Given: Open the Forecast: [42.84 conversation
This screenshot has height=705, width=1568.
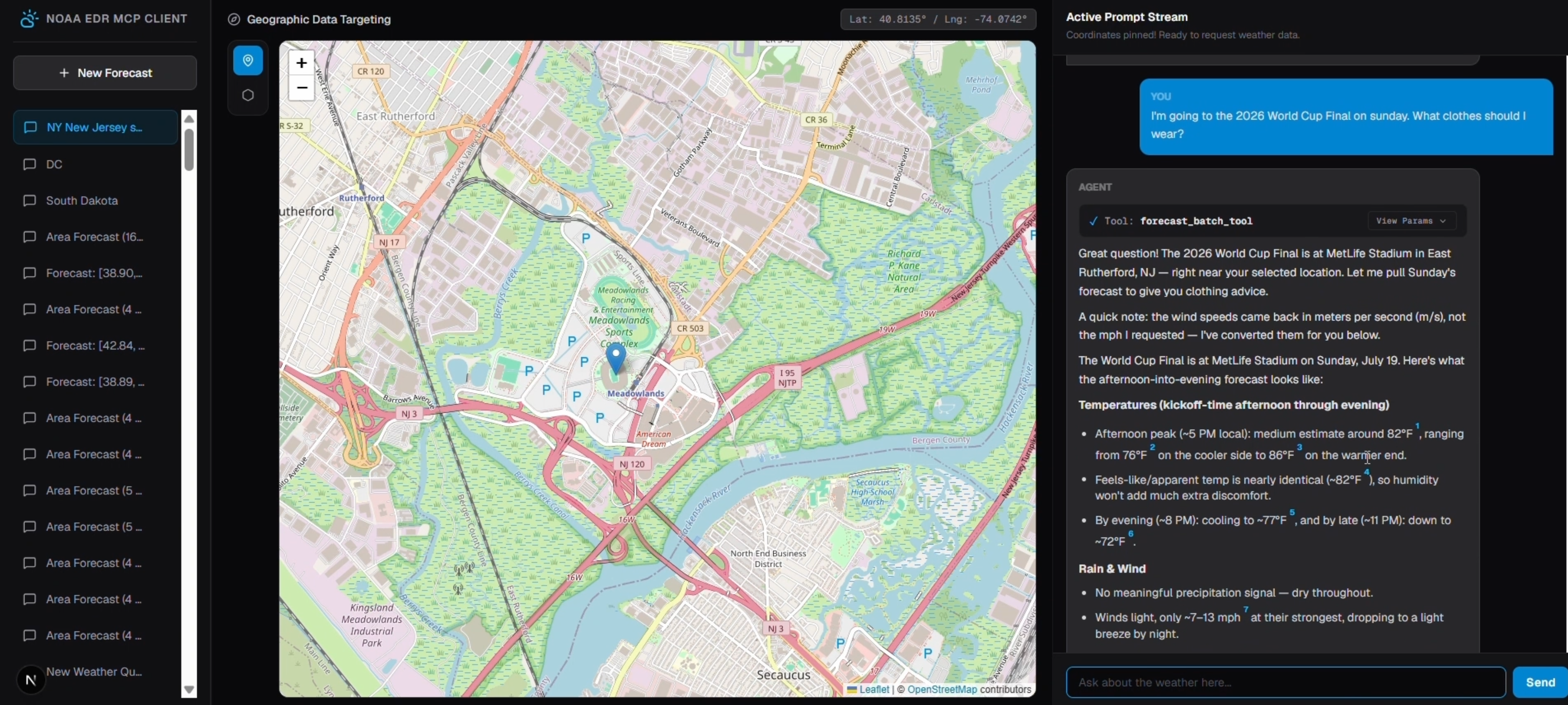Looking at the screenshot, I should coord(96,345).
